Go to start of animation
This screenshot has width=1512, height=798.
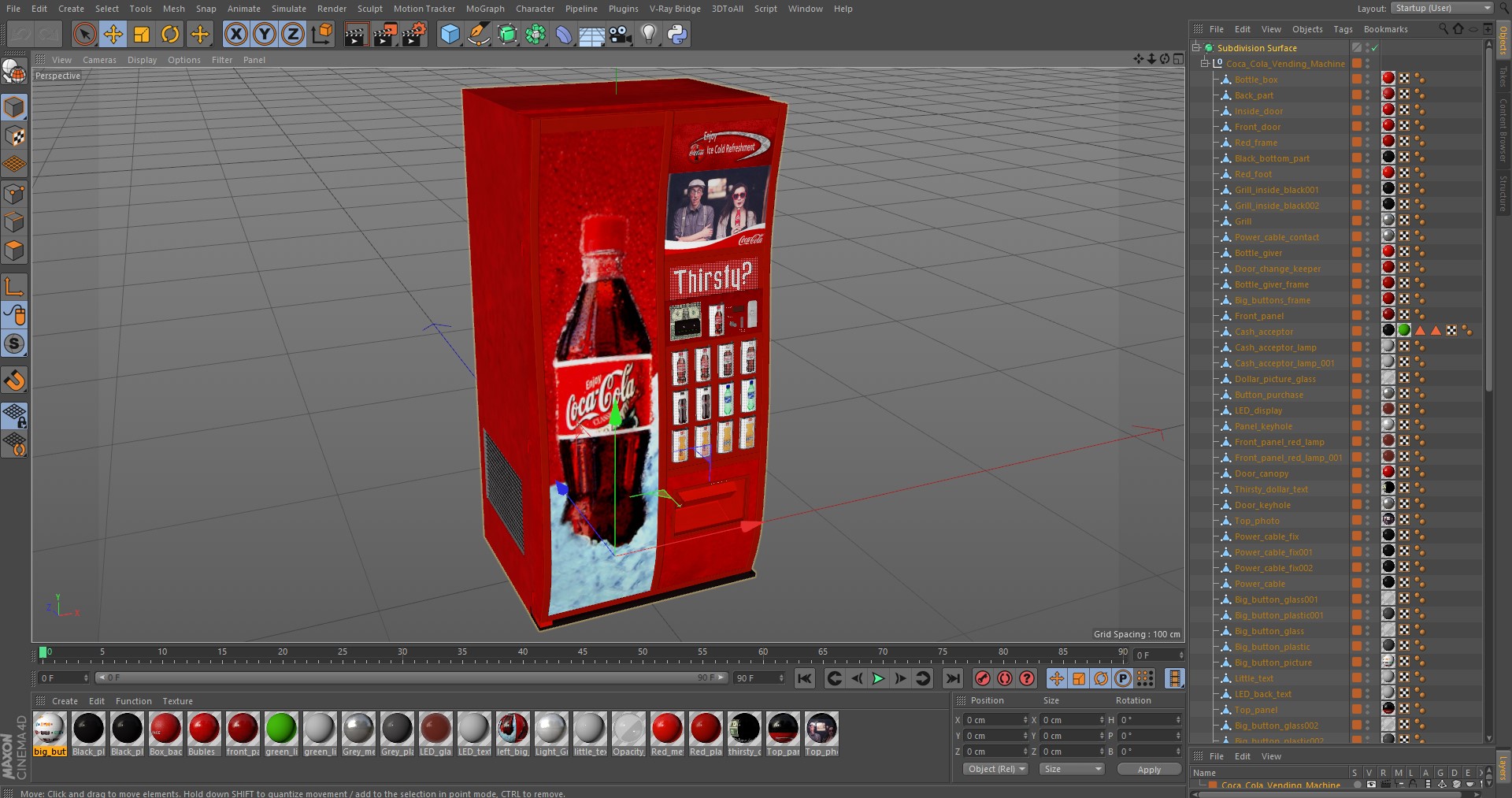click(804, 678)
